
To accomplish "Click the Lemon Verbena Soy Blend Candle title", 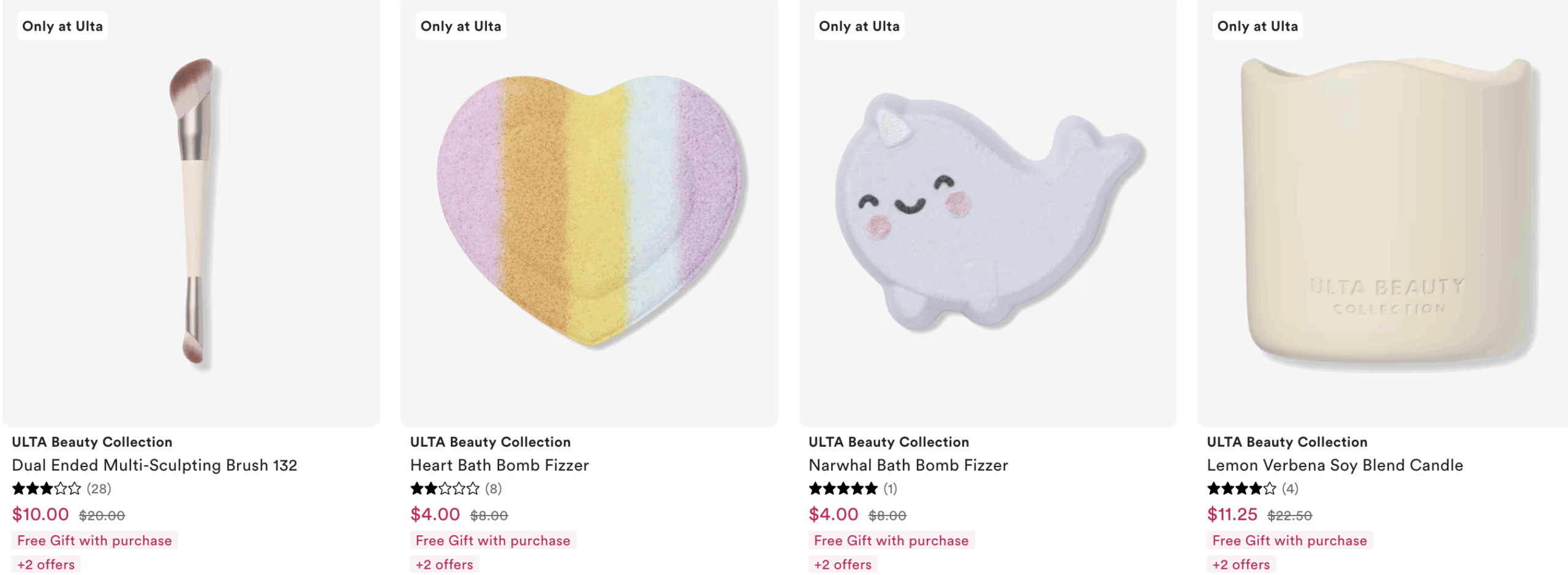I will (x=1335, y=465).
